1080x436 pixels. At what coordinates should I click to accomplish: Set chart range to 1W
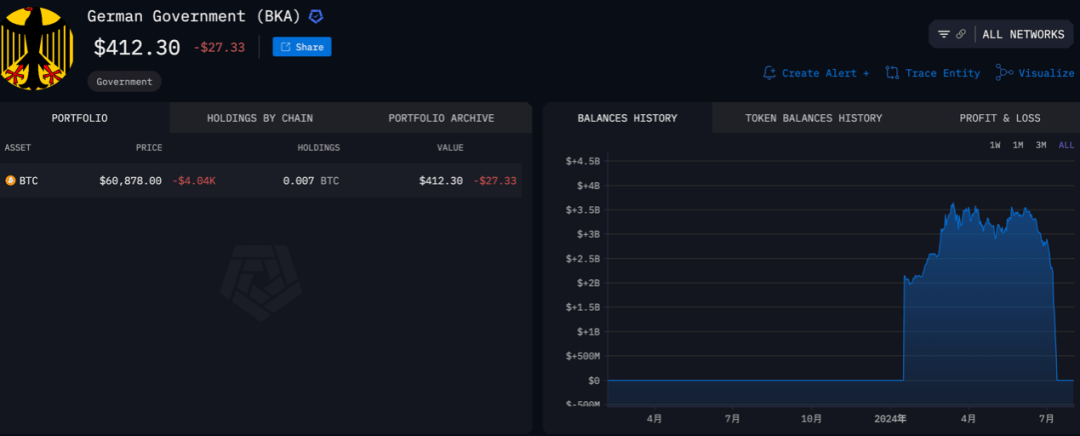995,145
